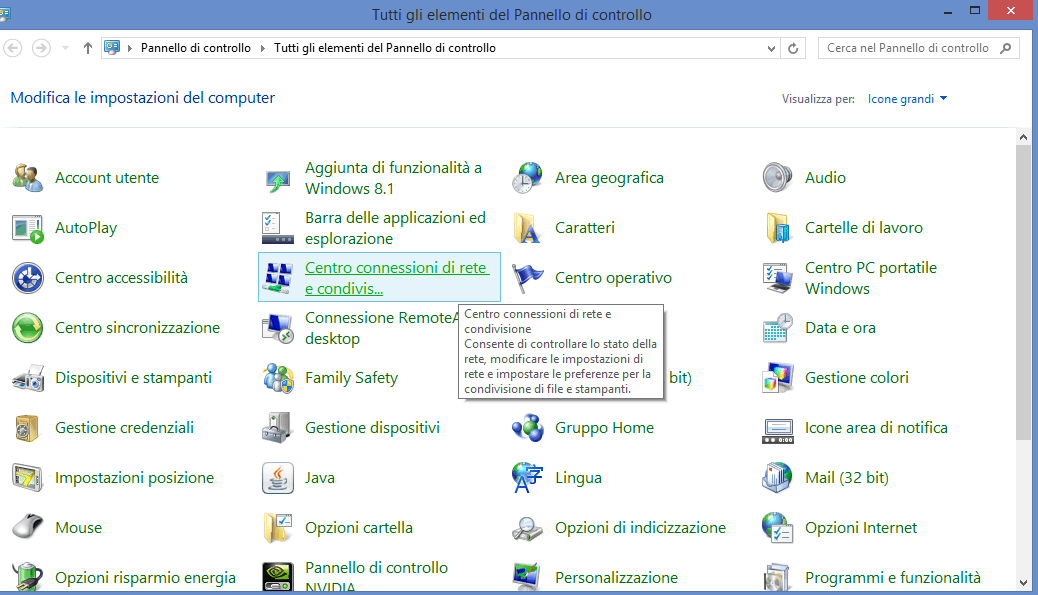
Task: Click the Family Safety icon
Action: point(278,378)
